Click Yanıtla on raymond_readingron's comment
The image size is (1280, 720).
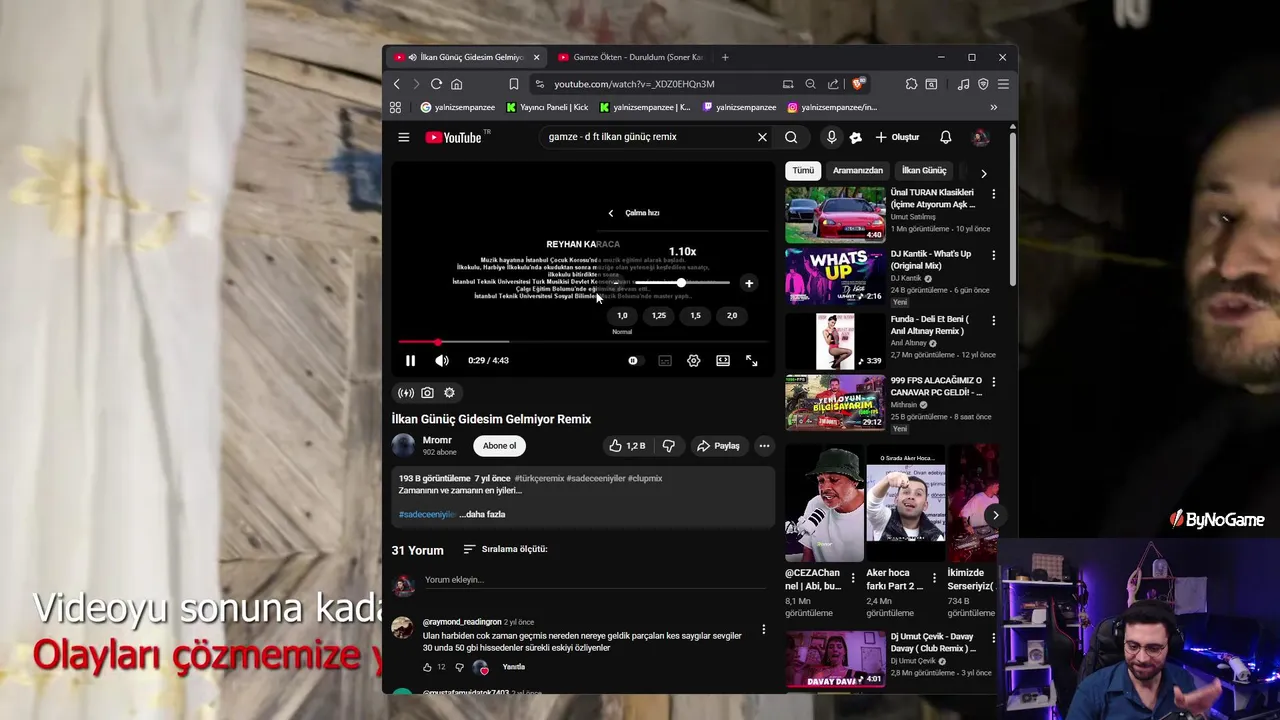pyautogui.click(x=514, y=667)
